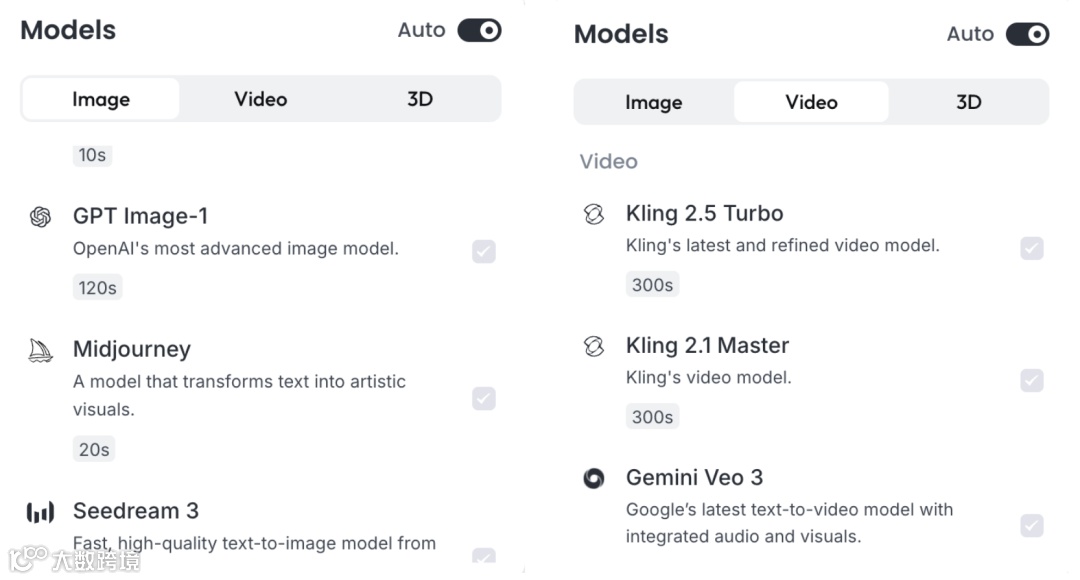Click the Midjourney sailboat icon
Image resolution: width=1080 pixels, height=580 pixels.
(40, 350)
